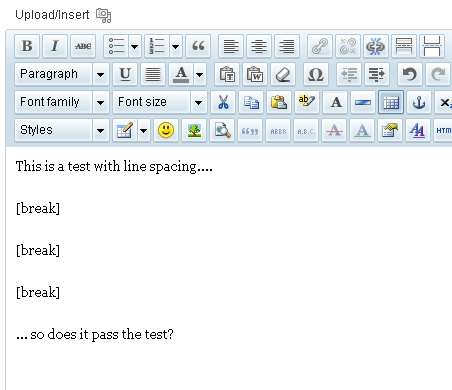The height and width of the screenshot is (390, 452).
Task: Click the insert link chain icon
Action: point(320,46)
